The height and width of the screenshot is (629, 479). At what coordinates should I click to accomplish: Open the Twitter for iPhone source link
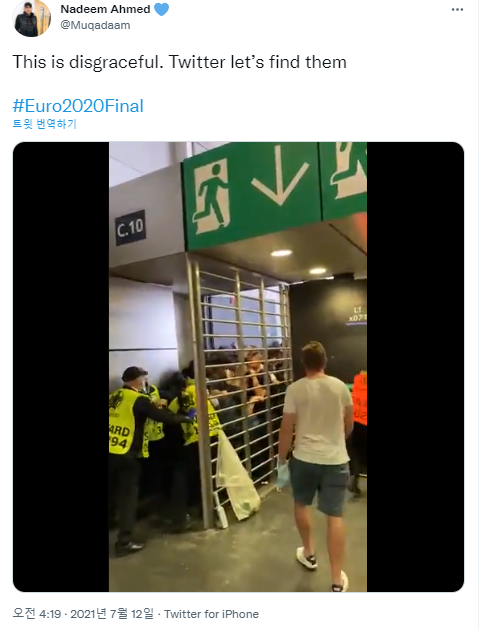click(x=211, y=614)
